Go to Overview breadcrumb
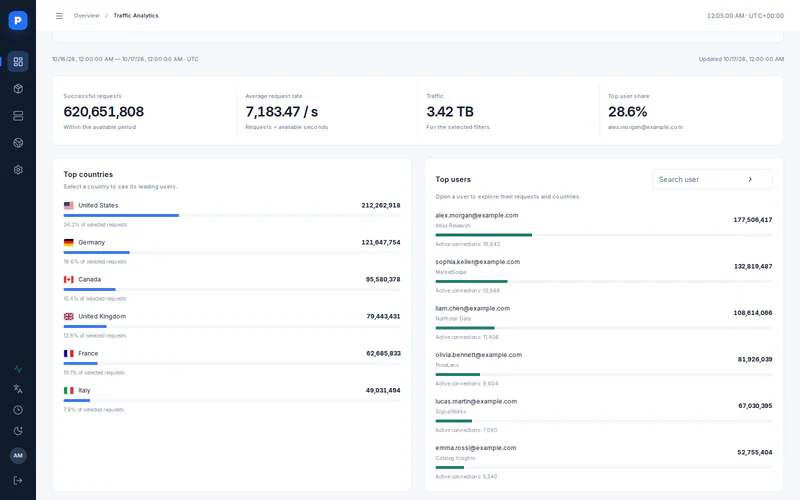Viewport: 800px width, 500px height. pos(86,16)
